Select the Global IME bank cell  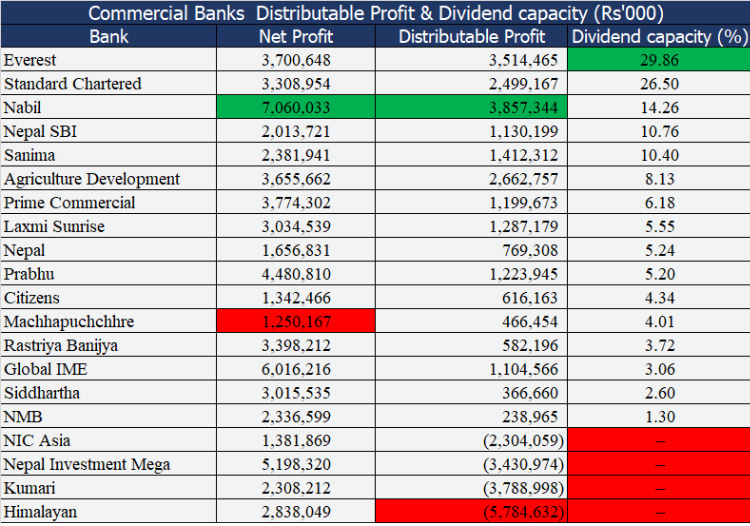pyautogui.click(x=108, y=369)
